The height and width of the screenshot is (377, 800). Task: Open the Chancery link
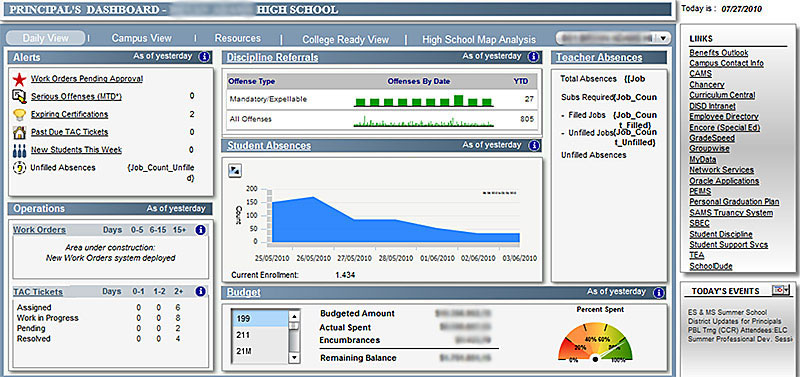[x=707, y=85]
